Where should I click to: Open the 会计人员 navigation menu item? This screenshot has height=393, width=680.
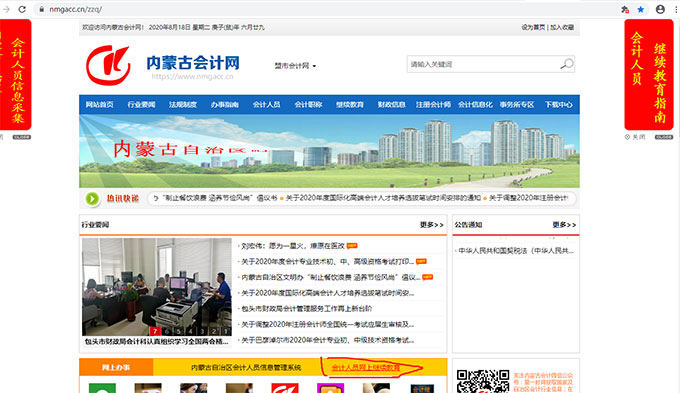266,105
